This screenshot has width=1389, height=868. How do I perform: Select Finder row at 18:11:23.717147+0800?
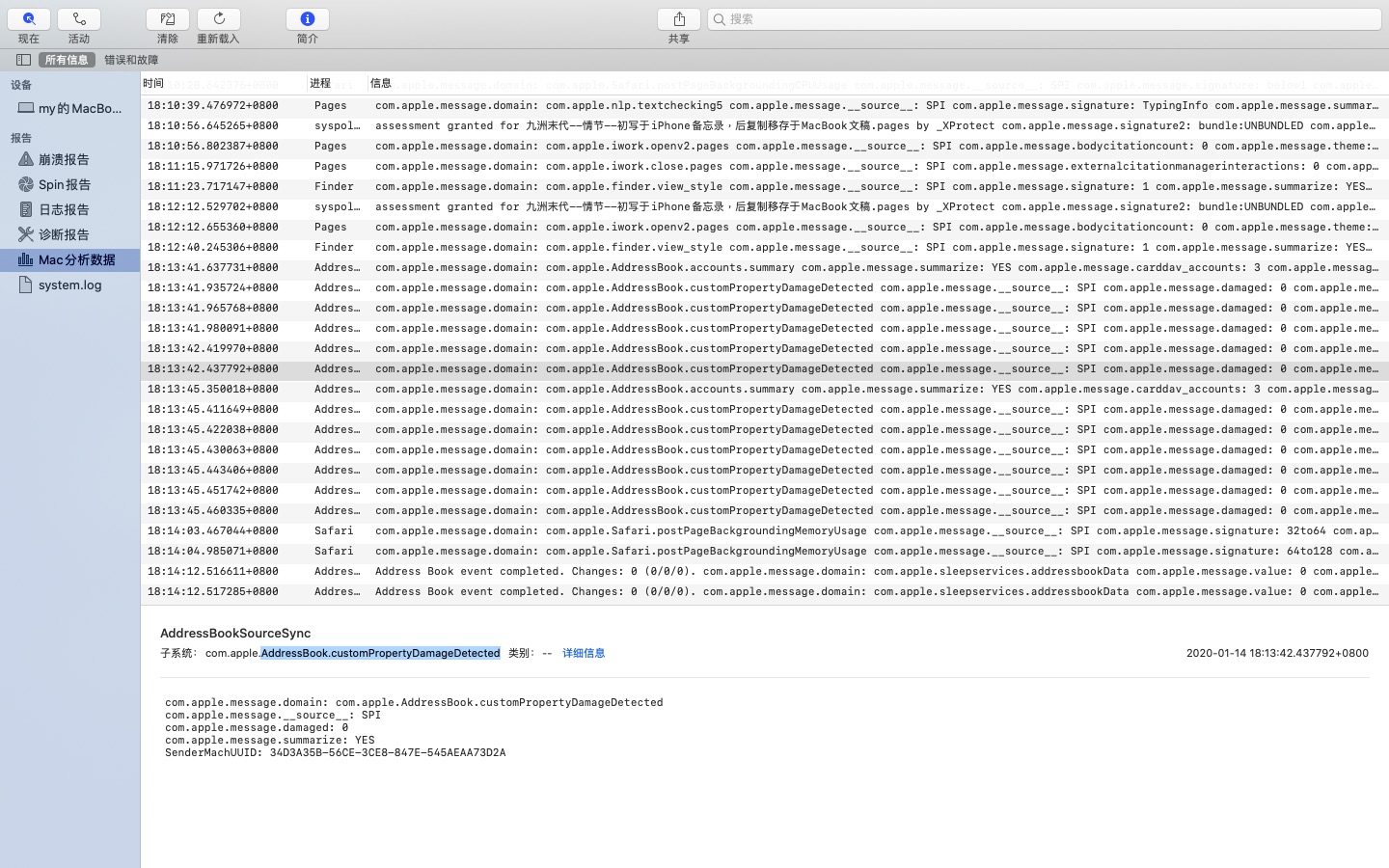click(765, 186)
